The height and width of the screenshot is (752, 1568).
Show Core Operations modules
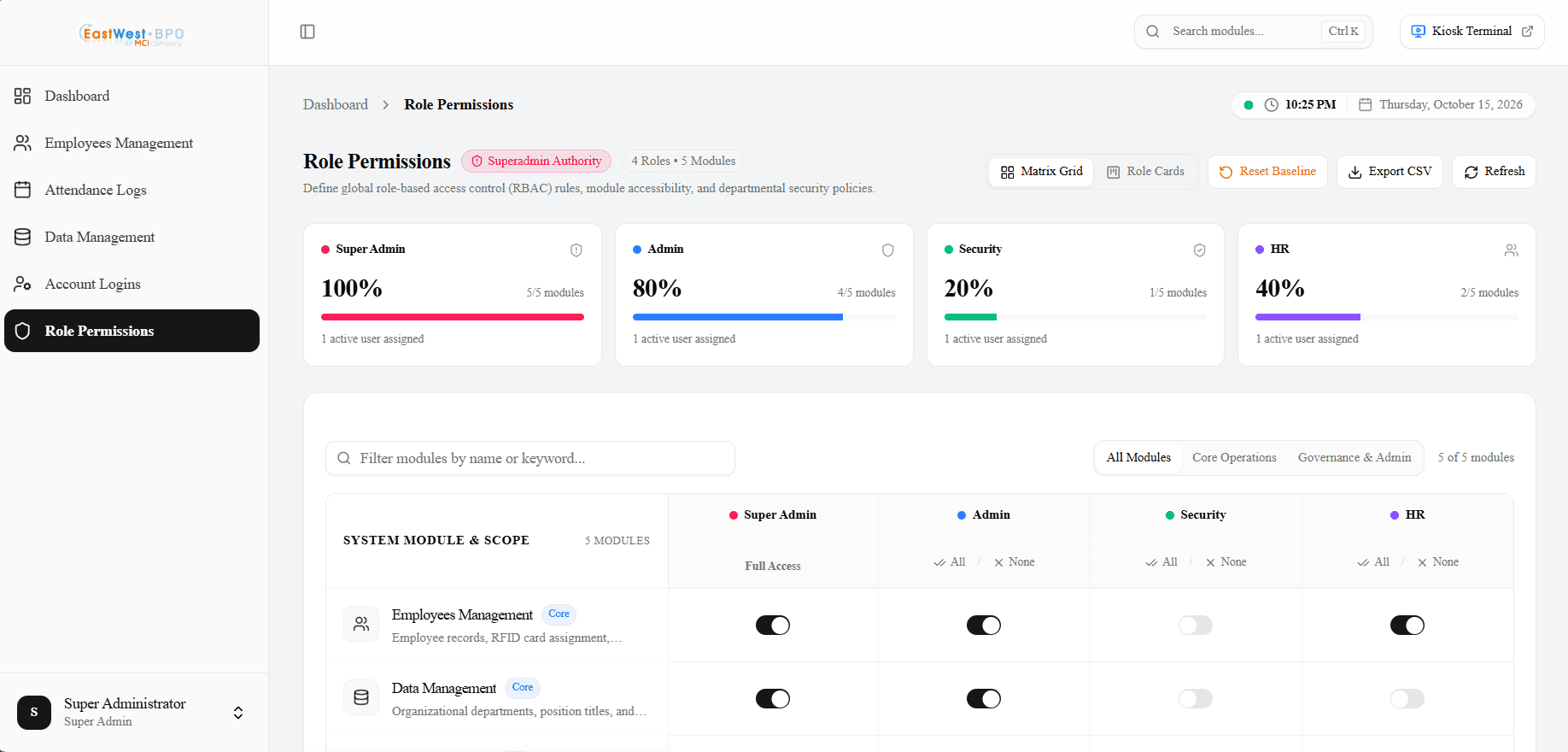[1234, 458]
